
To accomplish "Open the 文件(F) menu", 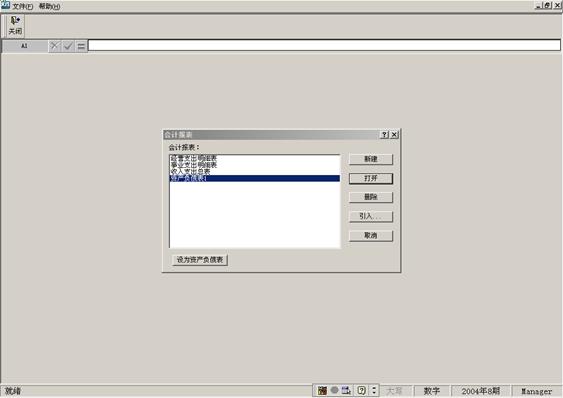I will coord(22,6).
